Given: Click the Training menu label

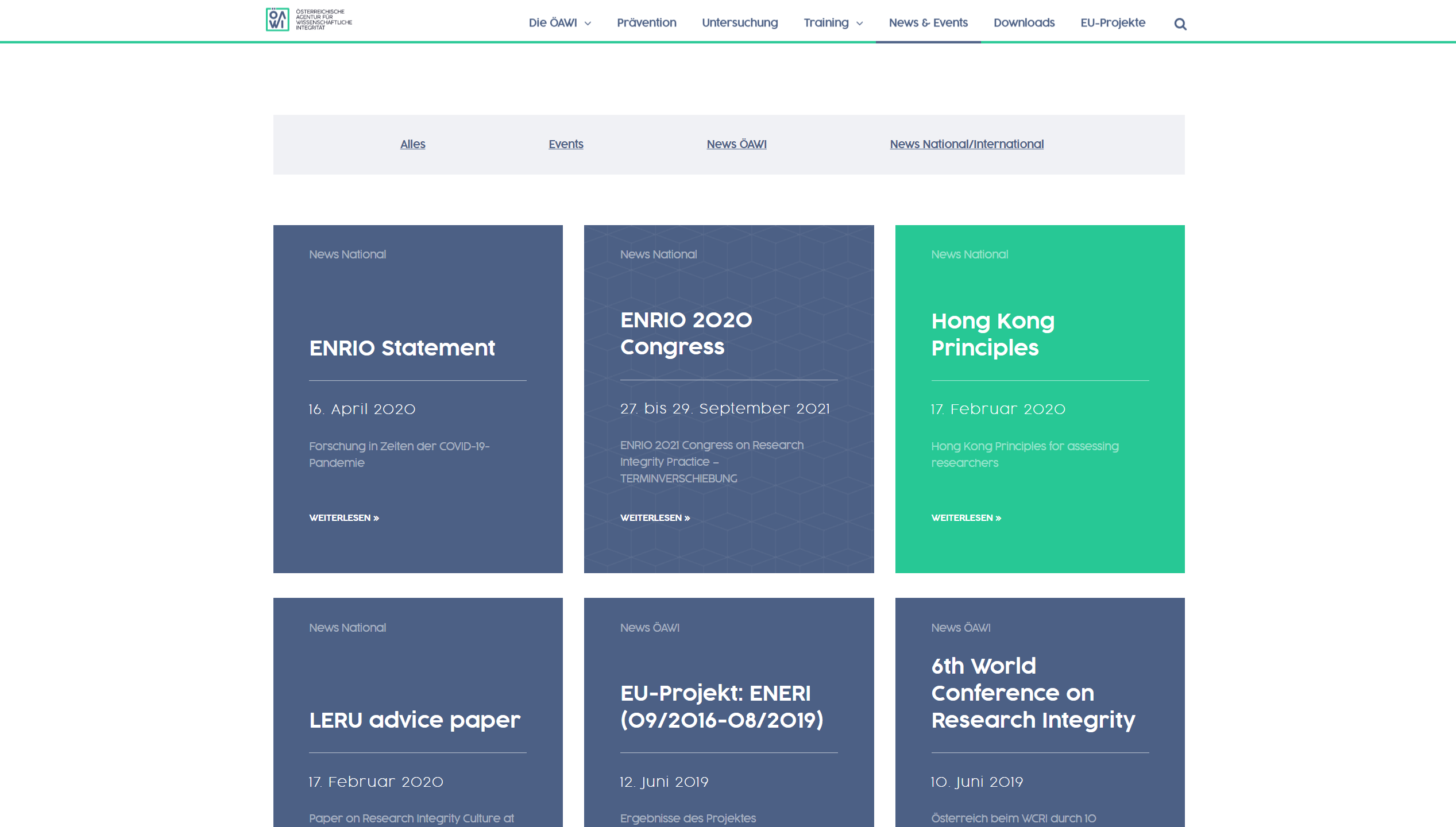Looking at the screenshot, I should (x=826, y=22).
